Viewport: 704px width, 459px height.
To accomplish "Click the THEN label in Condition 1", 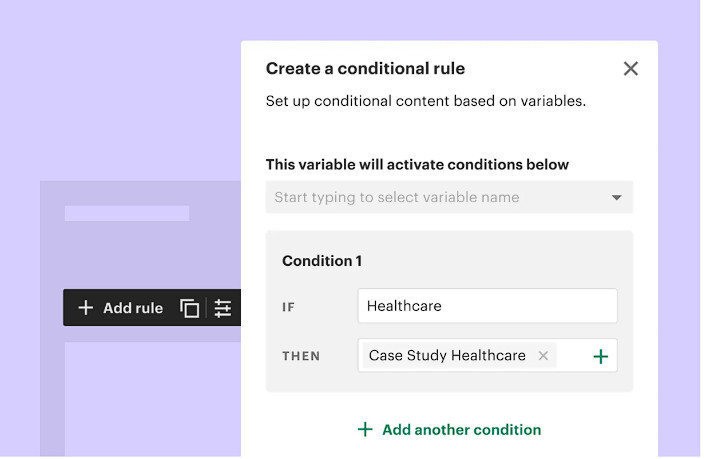I will (x=301, y=356).
